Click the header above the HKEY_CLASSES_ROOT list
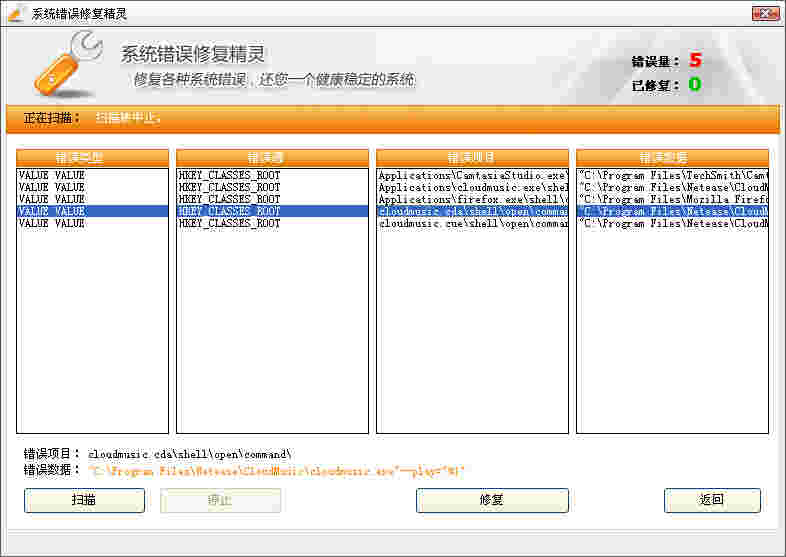 click(x=272, y=157)
